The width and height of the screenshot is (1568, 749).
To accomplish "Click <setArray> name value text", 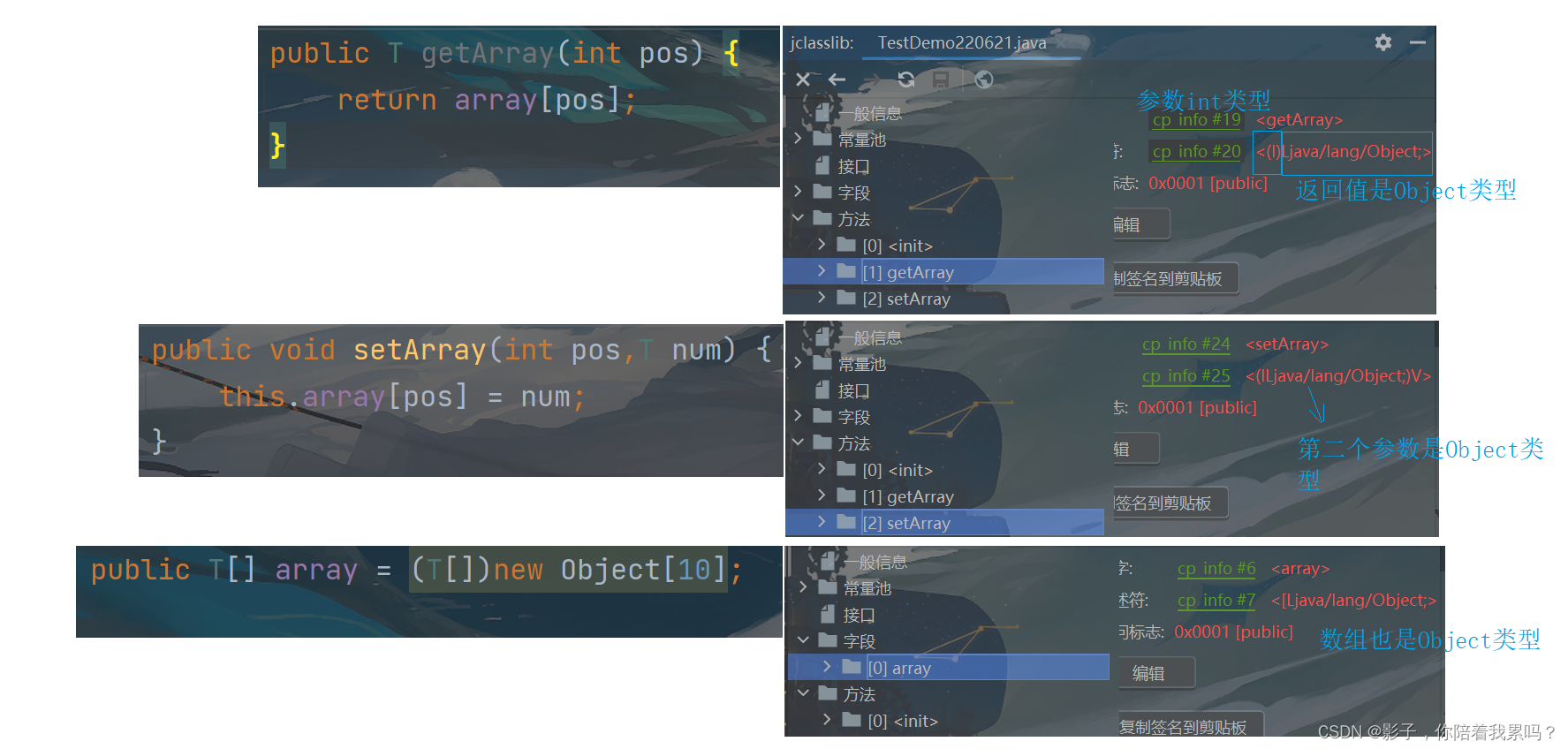I will 1287,344.
